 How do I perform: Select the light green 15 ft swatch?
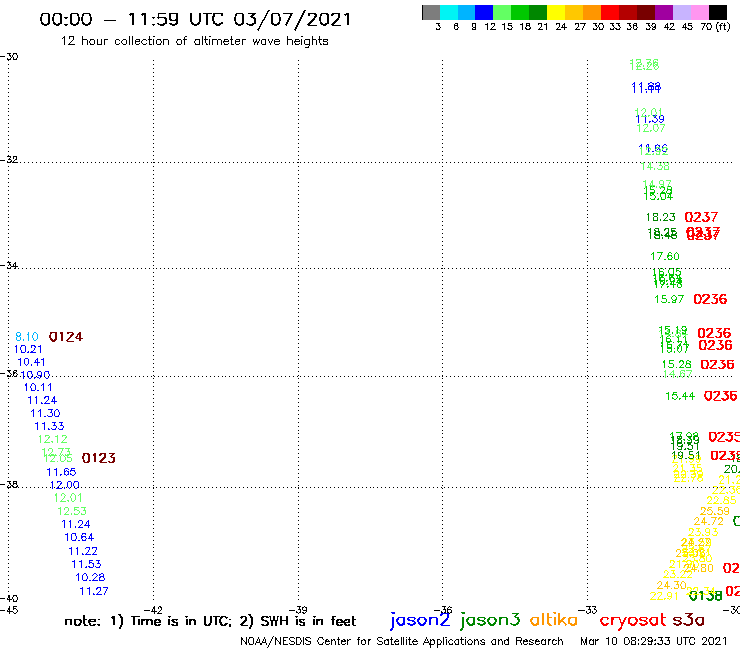pyautogui.click(x=502, y=12)
